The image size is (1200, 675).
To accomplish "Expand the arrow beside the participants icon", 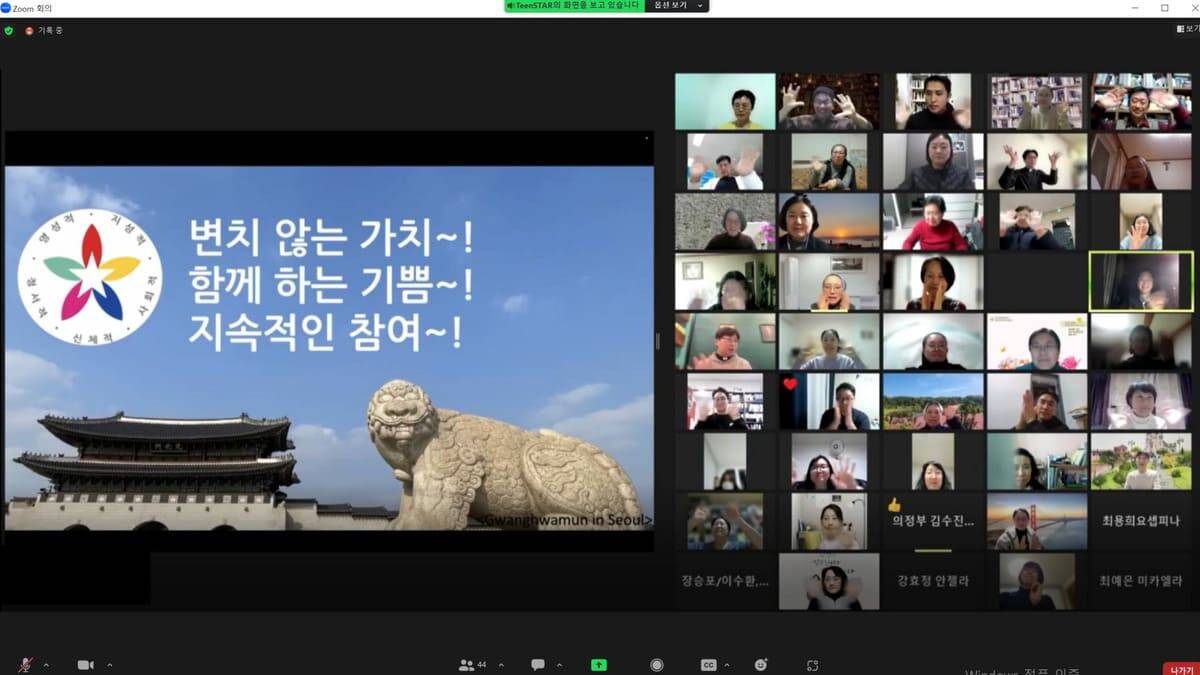I will pos(501,665).
